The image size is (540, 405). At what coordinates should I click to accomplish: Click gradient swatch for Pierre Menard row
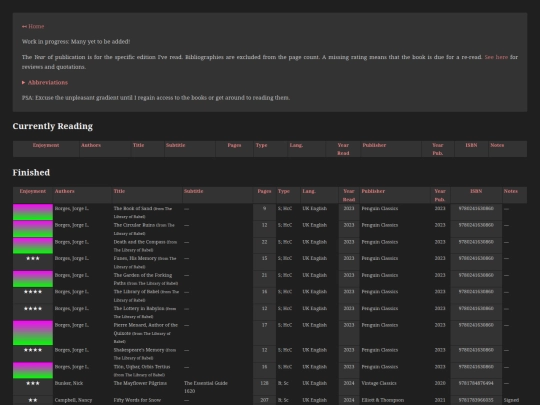coord(33,333)
